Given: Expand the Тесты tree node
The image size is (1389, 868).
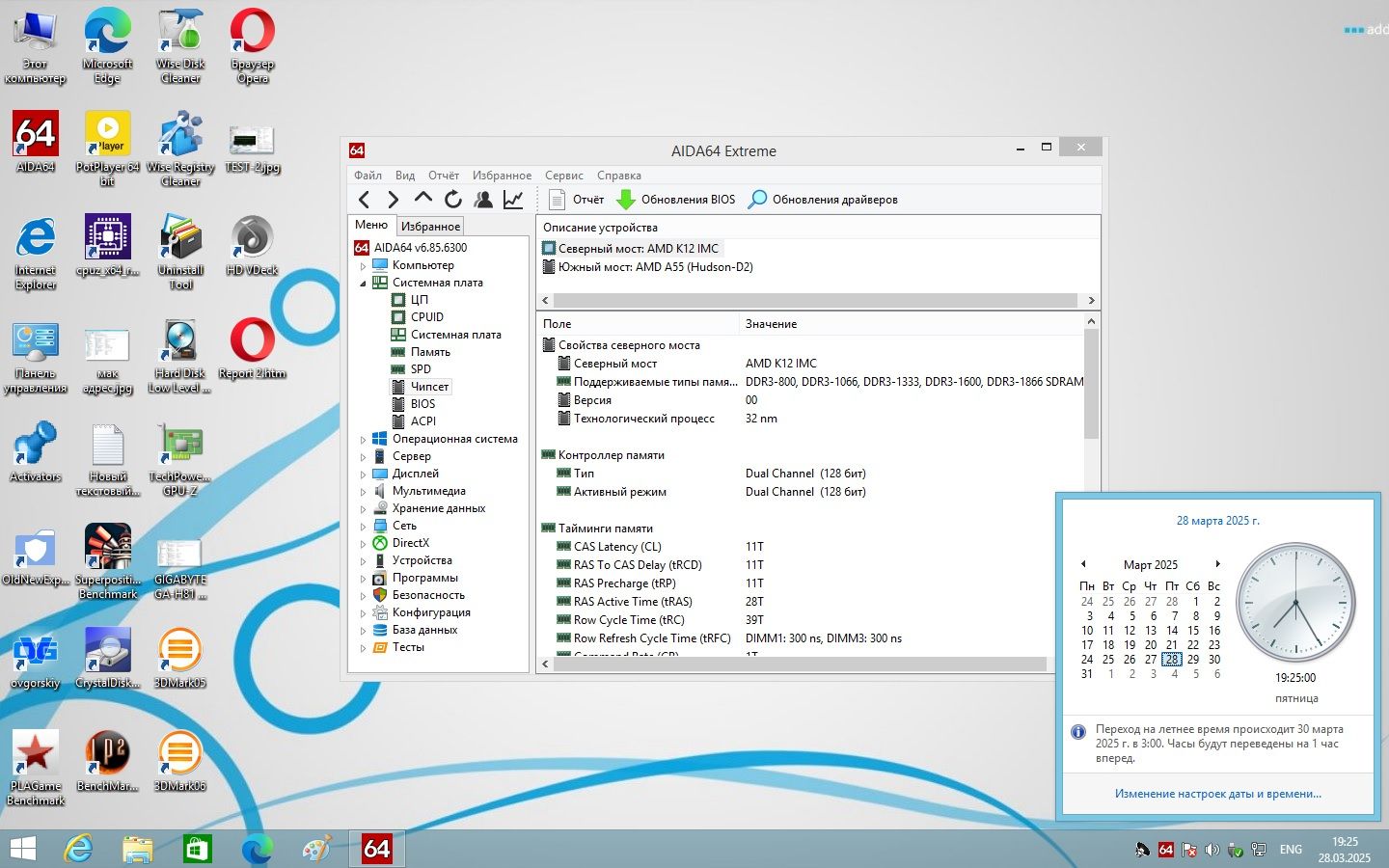Looking at the screenshot, I should [x=364, y=648].
